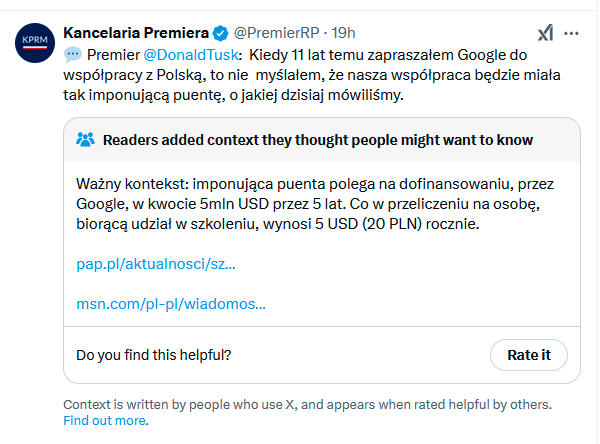Open the Grok xAI icon
The image size is (600, 444).
tap(545, 33)
